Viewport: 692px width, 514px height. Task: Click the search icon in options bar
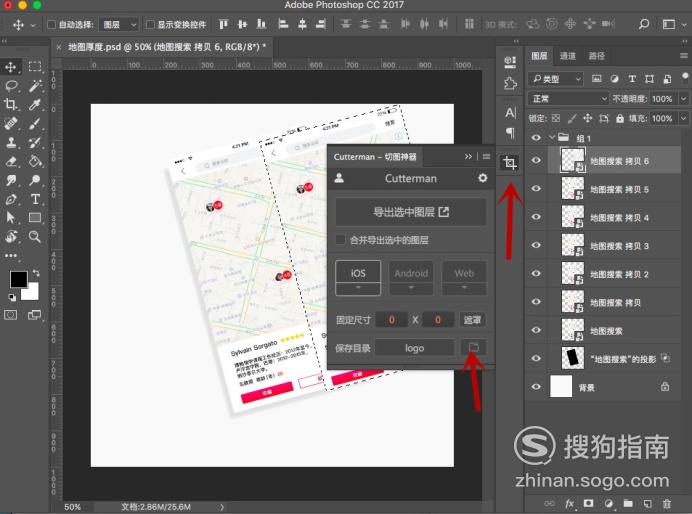pyautogui.click(x=644, y=24)
